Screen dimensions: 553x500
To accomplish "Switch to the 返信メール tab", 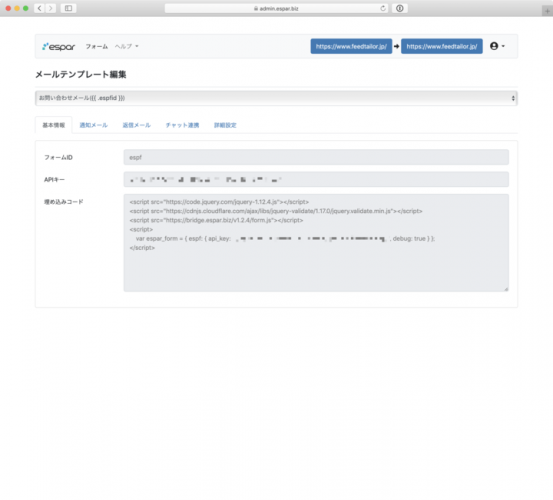I will [x=136, y=125].
